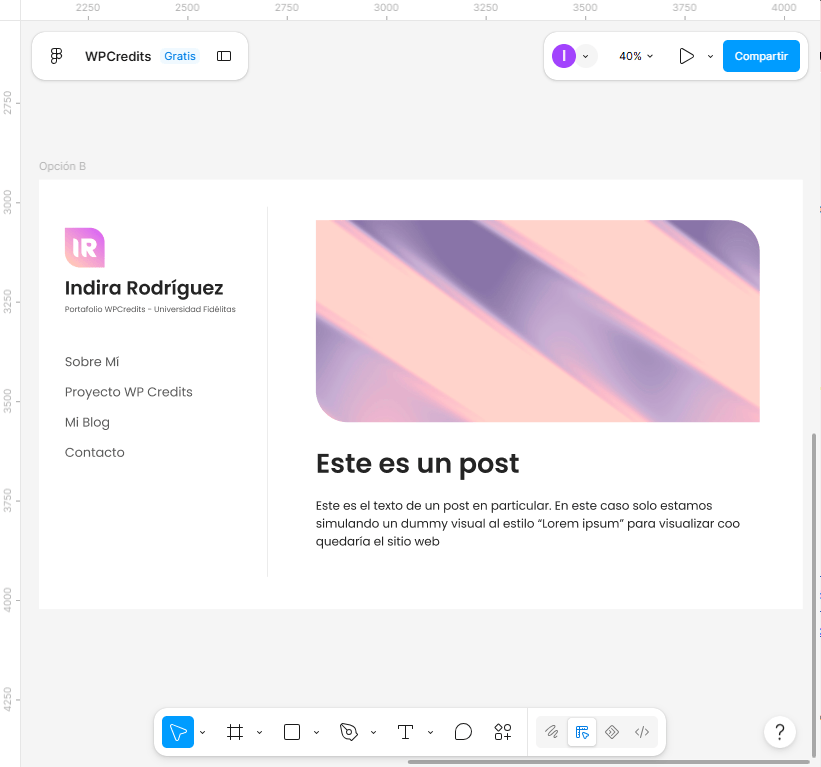Click the Mi Blog menu item
The width and height of the screenshot is (821, 767).
87,423
